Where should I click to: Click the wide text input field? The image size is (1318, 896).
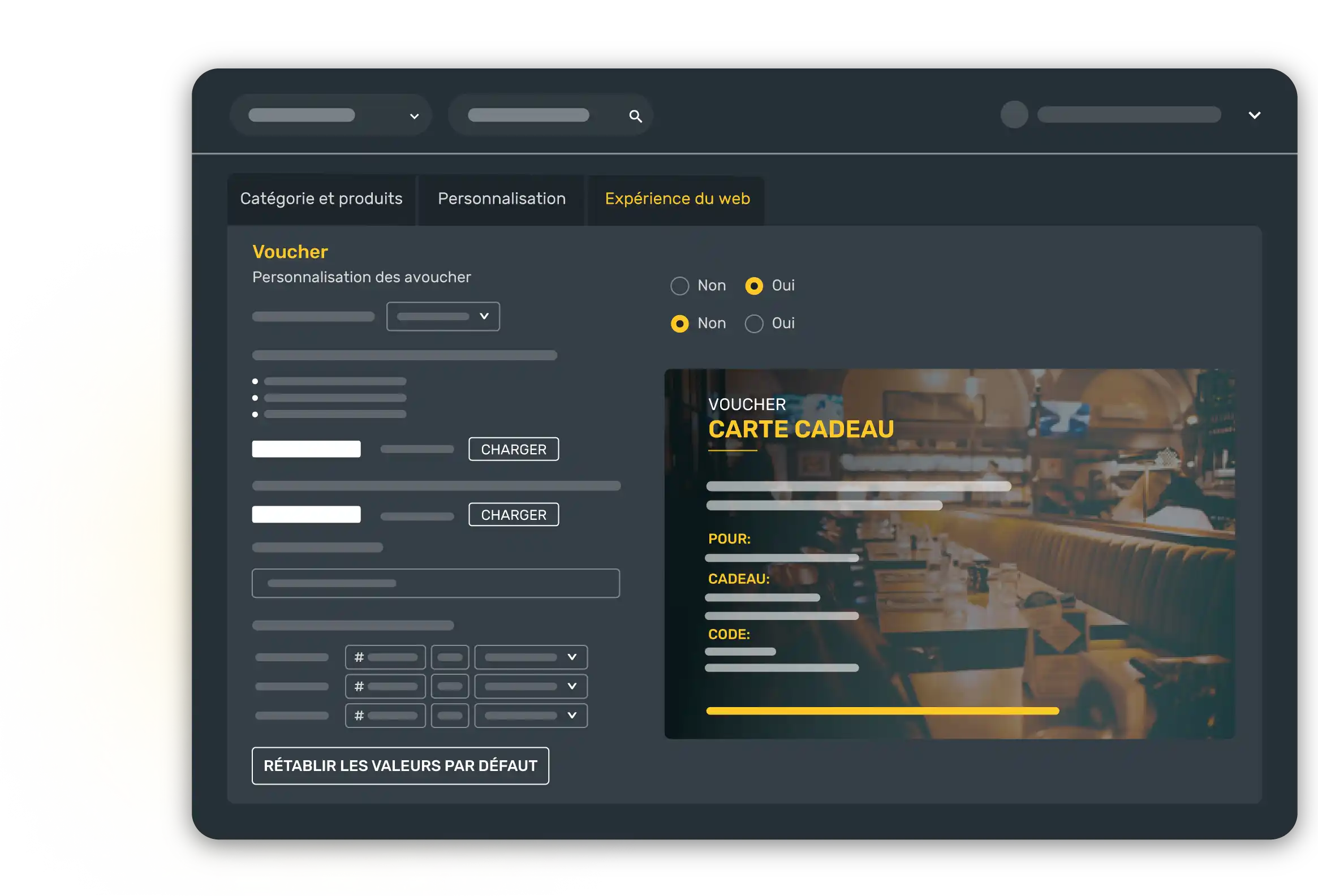(x=436, y=584)
